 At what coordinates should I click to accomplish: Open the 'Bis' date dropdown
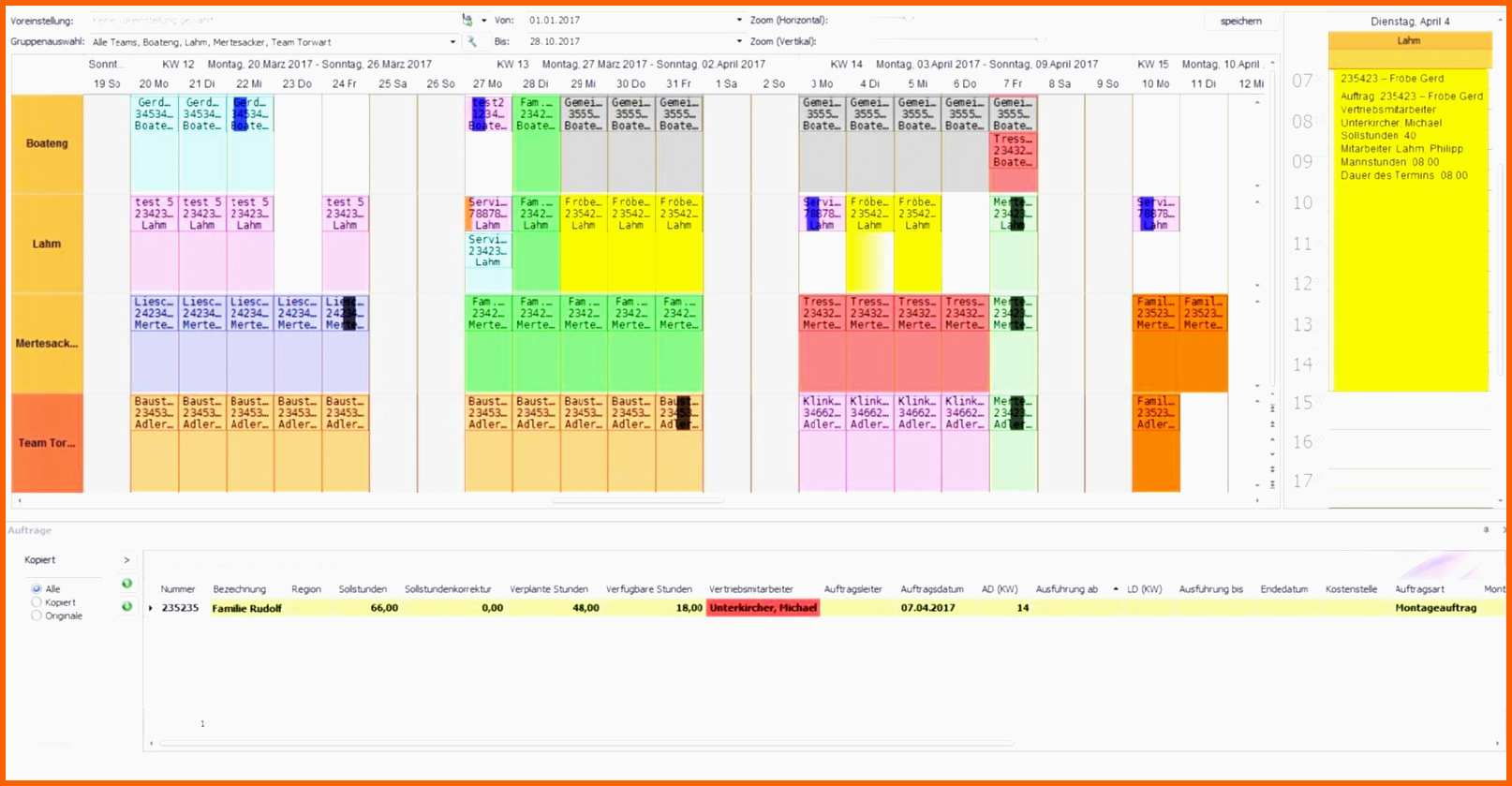[739, 41]
